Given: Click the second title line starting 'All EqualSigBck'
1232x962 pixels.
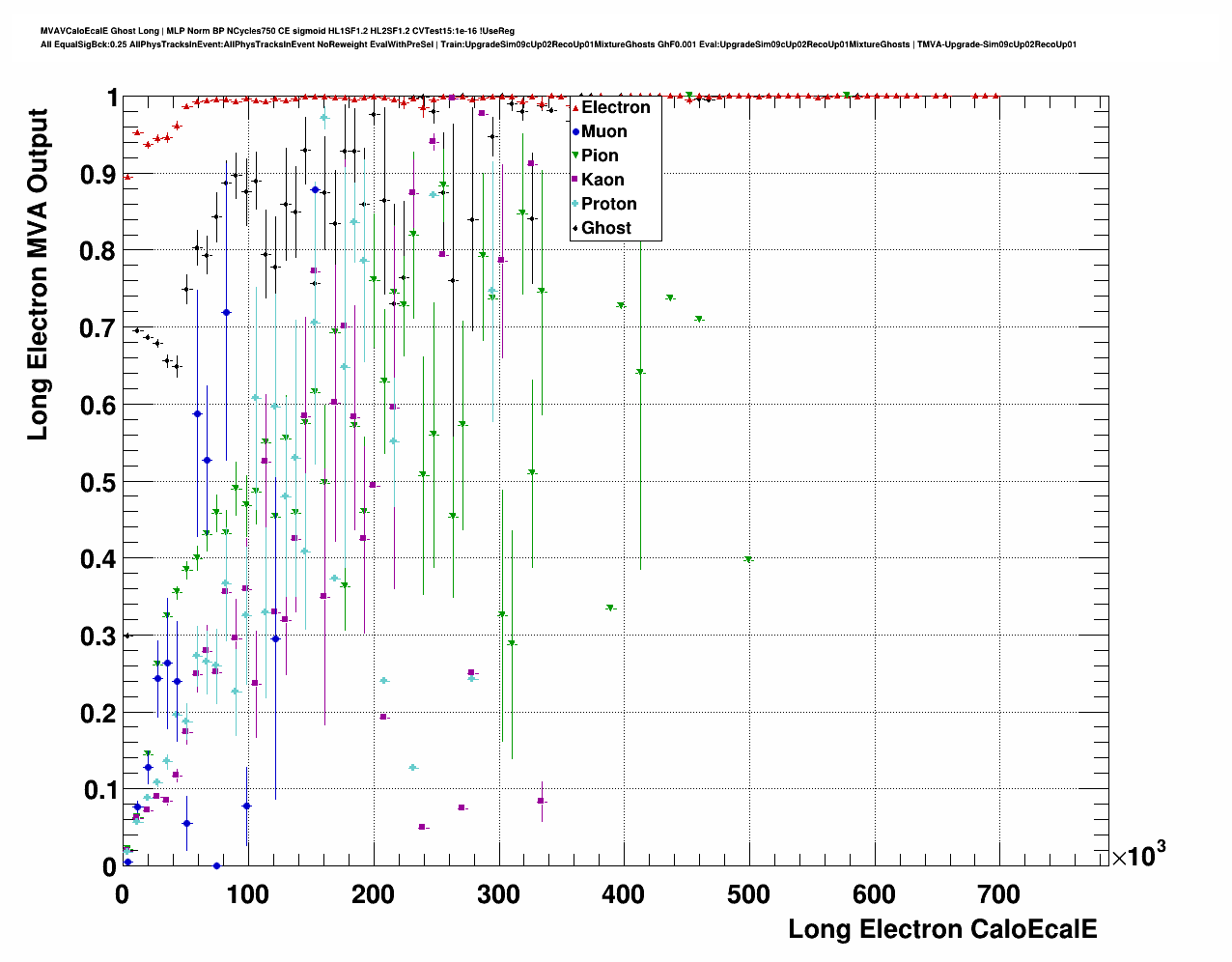Looking at the screenshot, I should pyautogui.click(x=558, y=44).
